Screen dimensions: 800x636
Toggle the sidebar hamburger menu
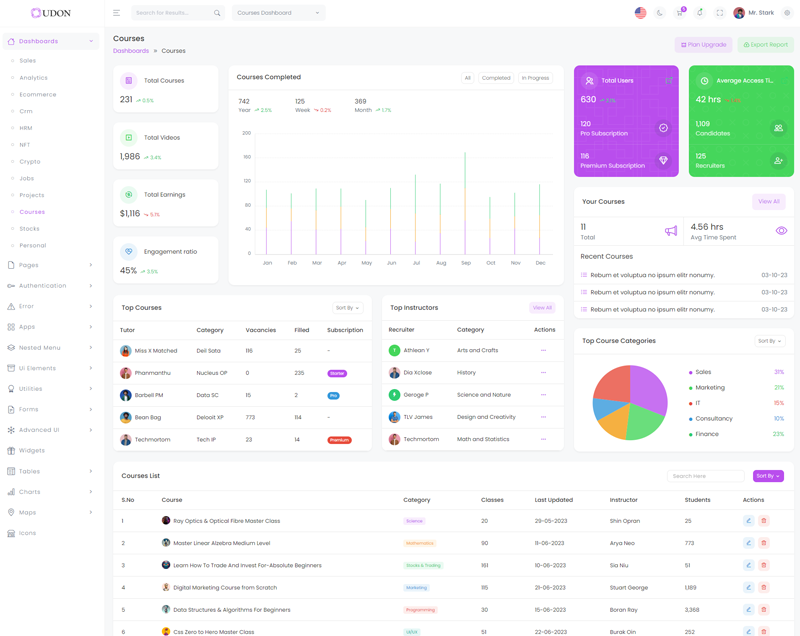point(116,13)
